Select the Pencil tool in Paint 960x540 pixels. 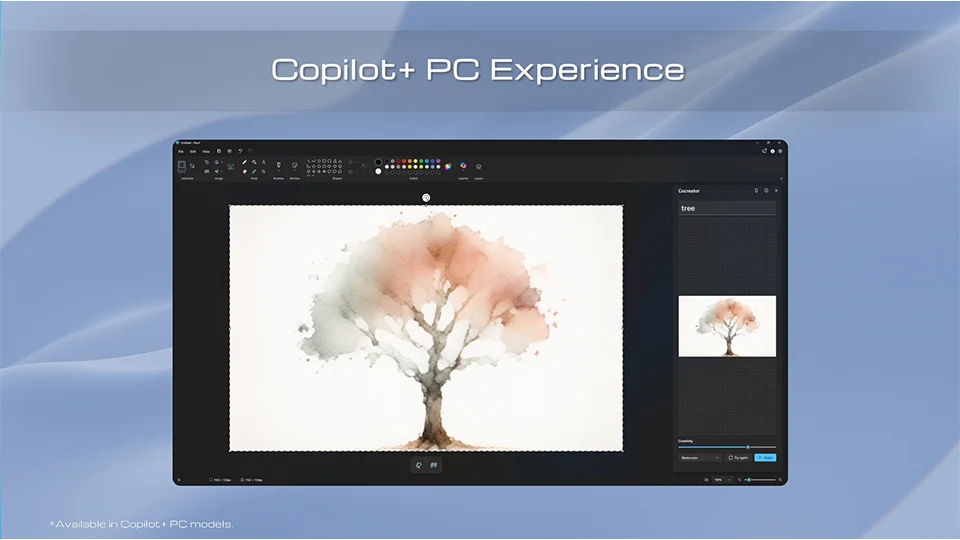coord(244,162)
